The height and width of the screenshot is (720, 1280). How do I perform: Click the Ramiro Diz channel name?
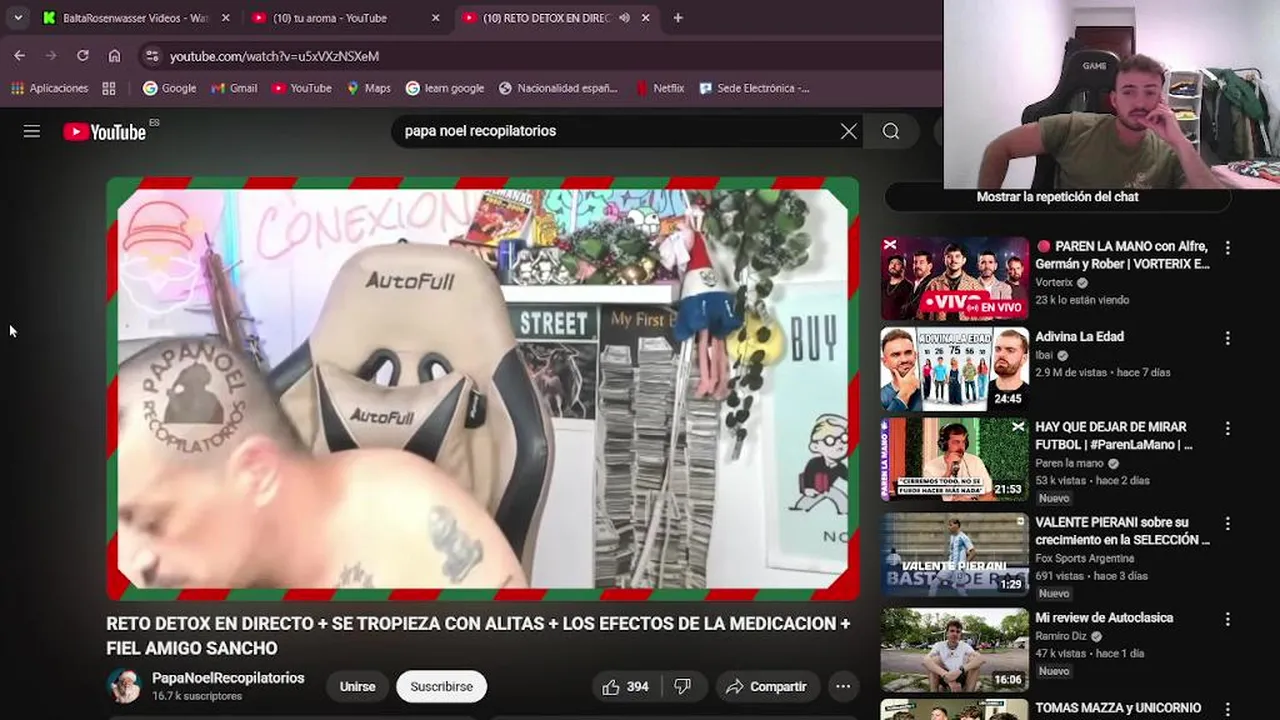point(1061,636)
